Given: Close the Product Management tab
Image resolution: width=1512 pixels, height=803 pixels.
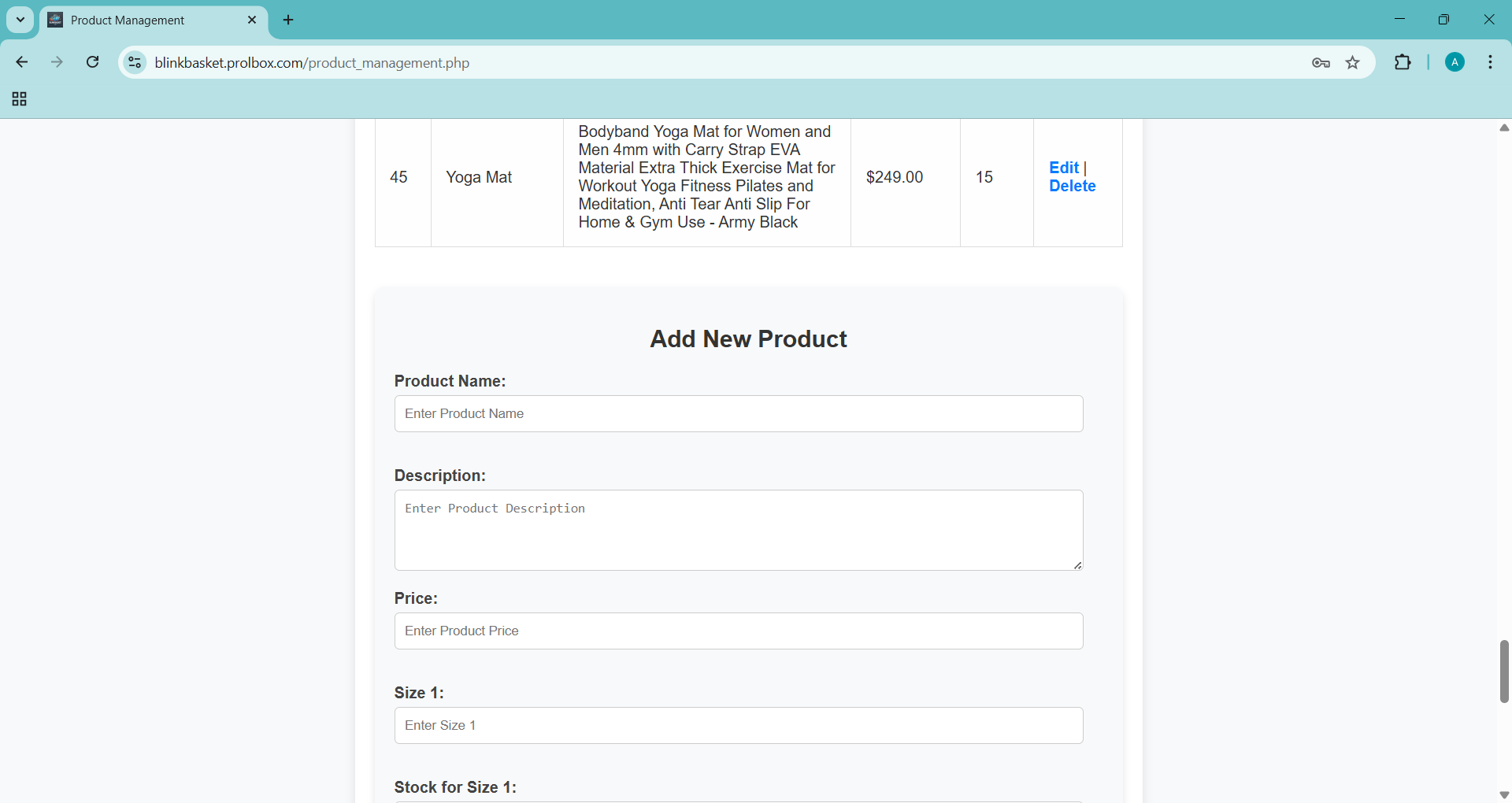Looking at the screenshot, I should click(x=252, y=20).
